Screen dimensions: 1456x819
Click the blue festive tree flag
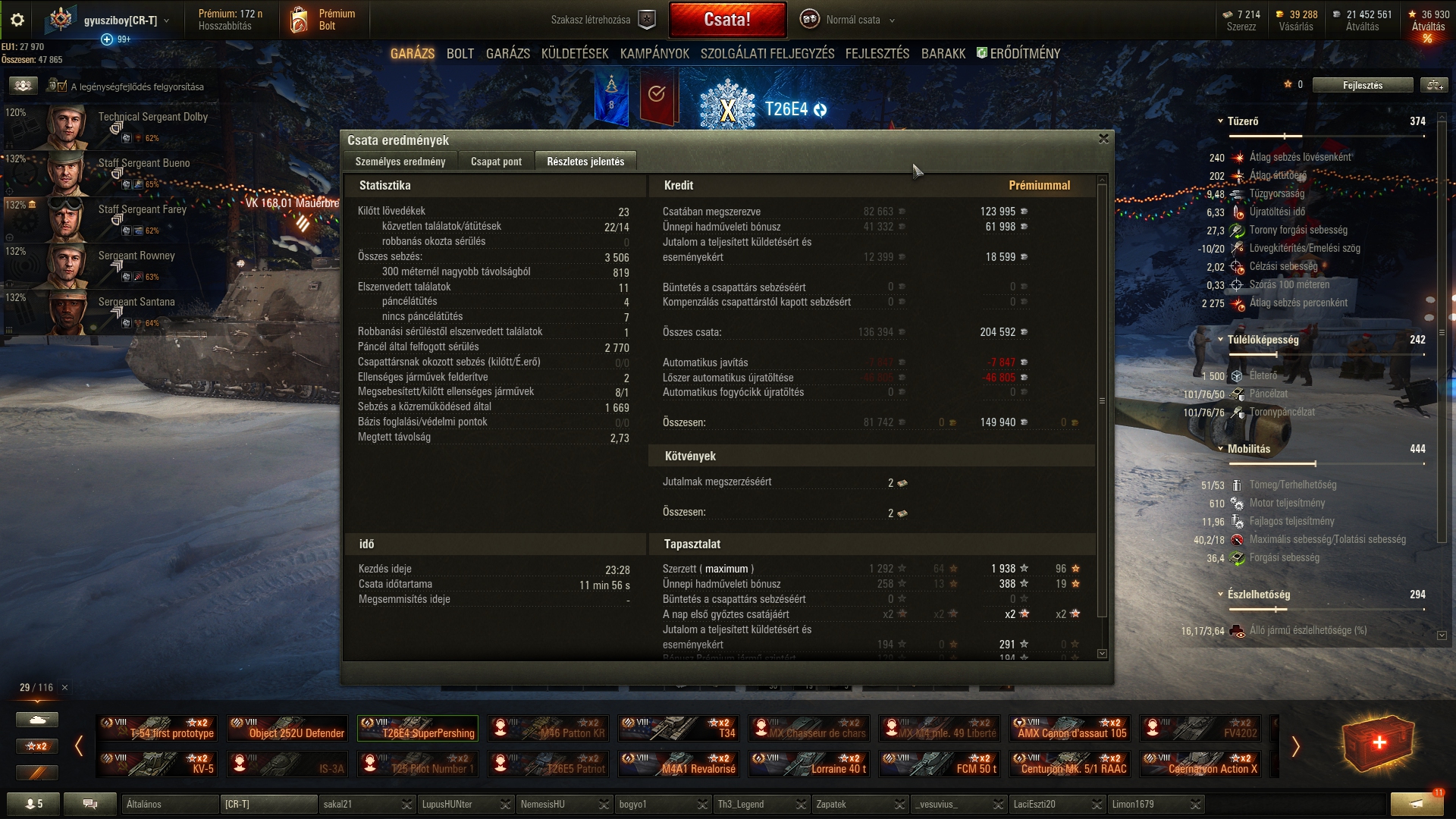[611, 98]
